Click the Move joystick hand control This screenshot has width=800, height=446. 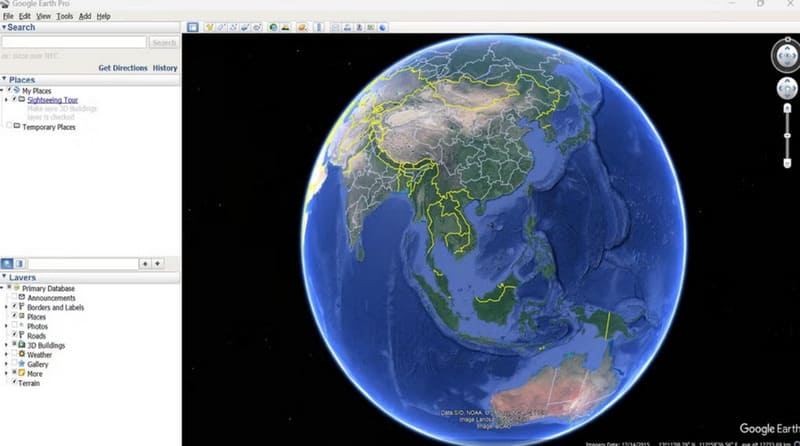784,90
